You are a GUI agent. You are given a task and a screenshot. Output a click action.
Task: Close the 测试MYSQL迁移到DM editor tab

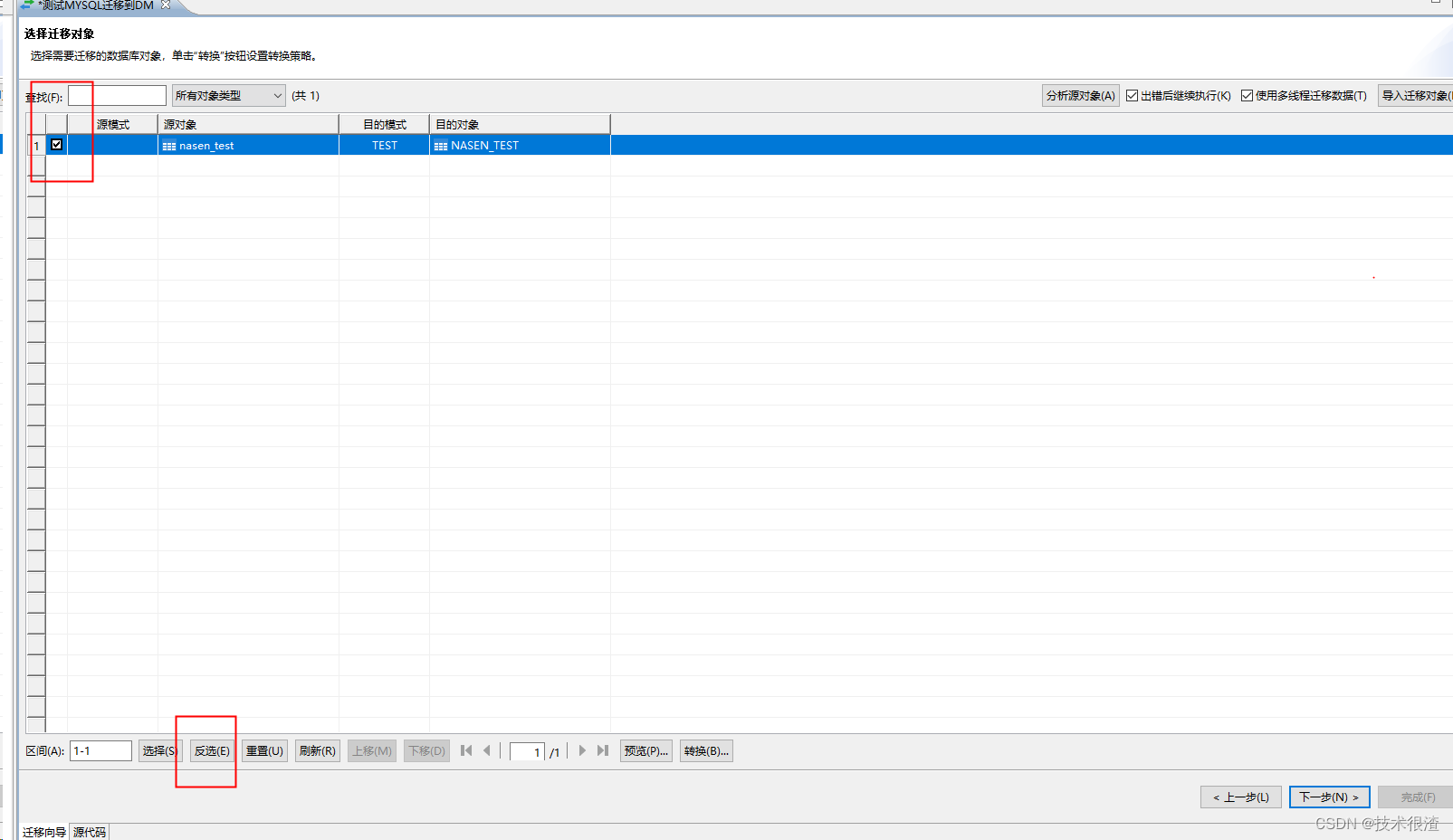click(166, 5)
